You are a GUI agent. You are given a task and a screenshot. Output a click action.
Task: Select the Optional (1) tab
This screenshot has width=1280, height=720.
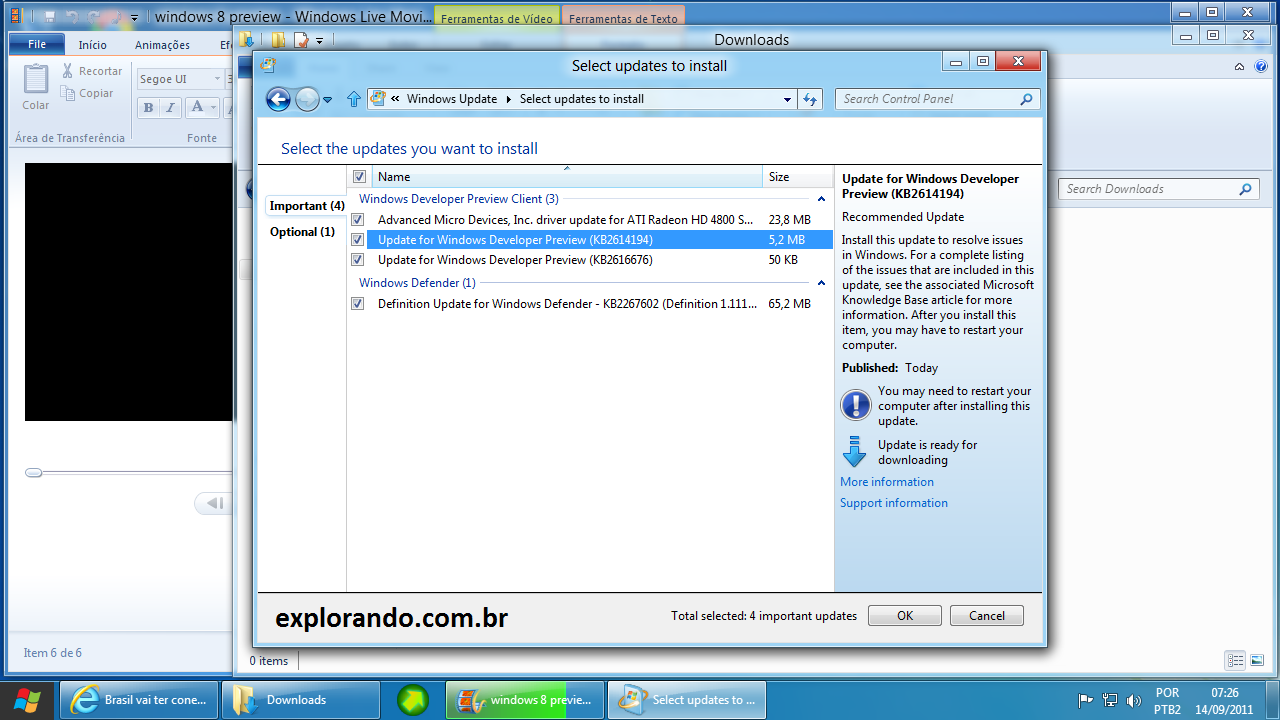[302, 231]
